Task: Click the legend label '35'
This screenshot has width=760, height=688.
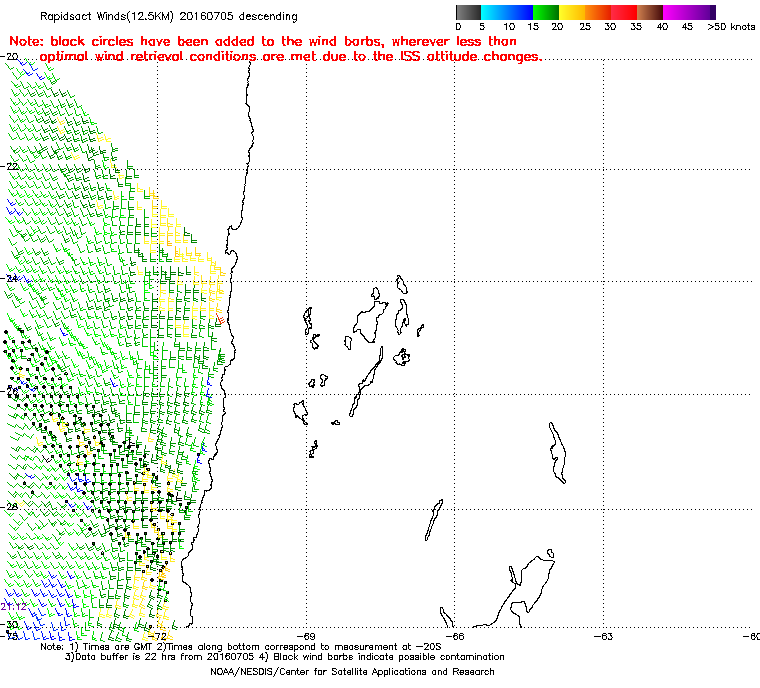Action: [636, 27]
